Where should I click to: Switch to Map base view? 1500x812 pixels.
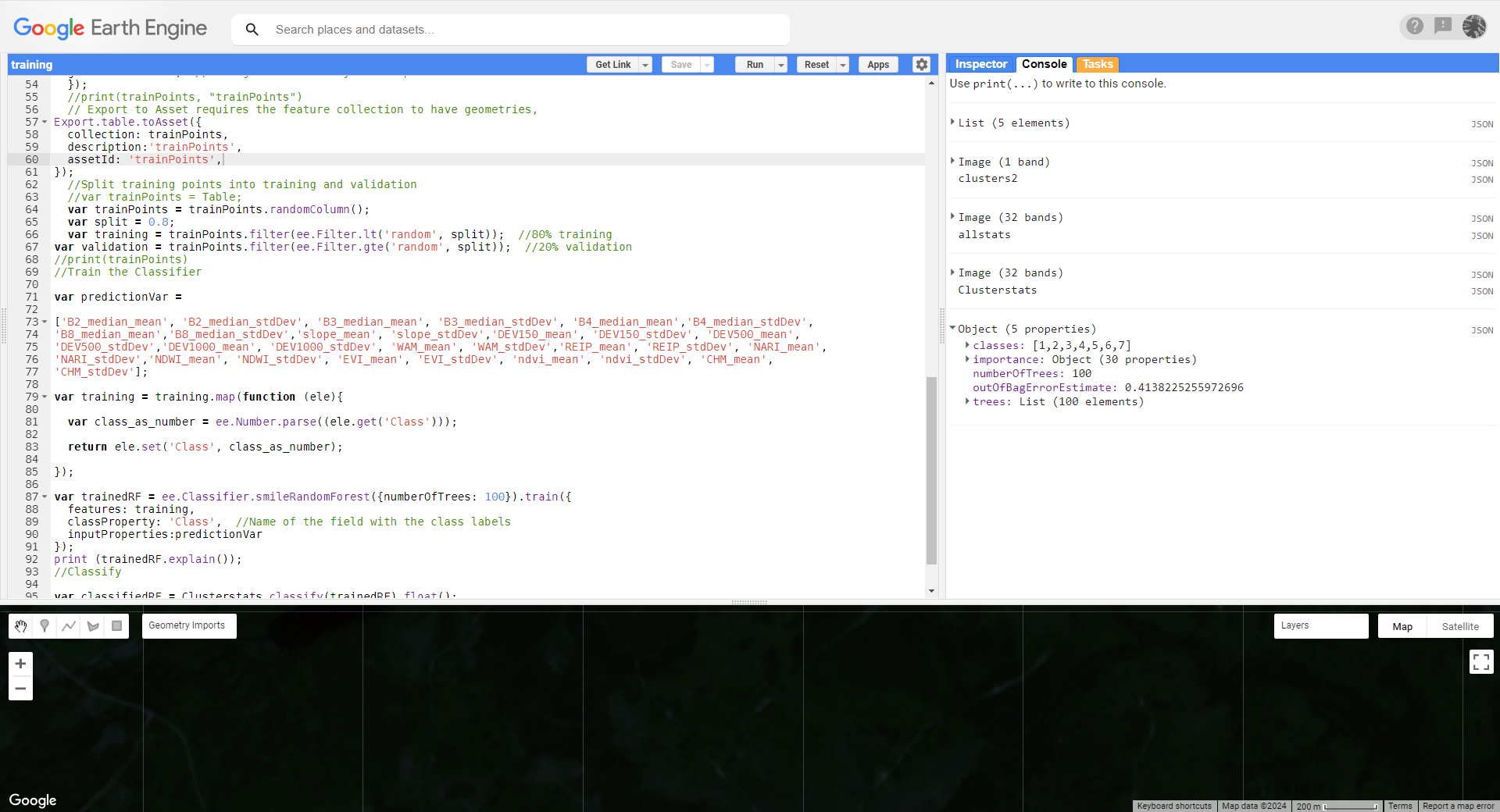click(1402, 626)
